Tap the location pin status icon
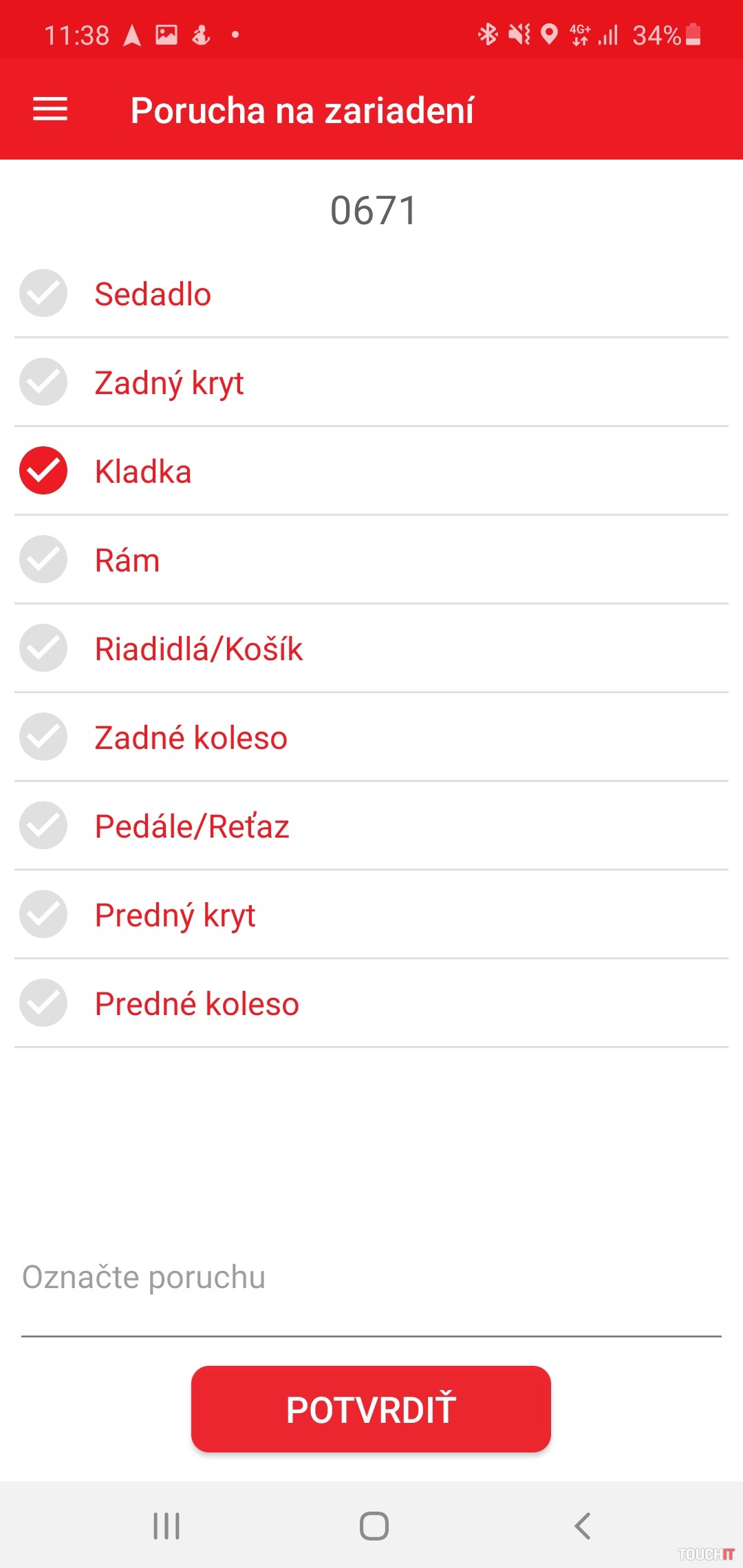This screenshot has width=743, height=1568. tap(549, 34)
